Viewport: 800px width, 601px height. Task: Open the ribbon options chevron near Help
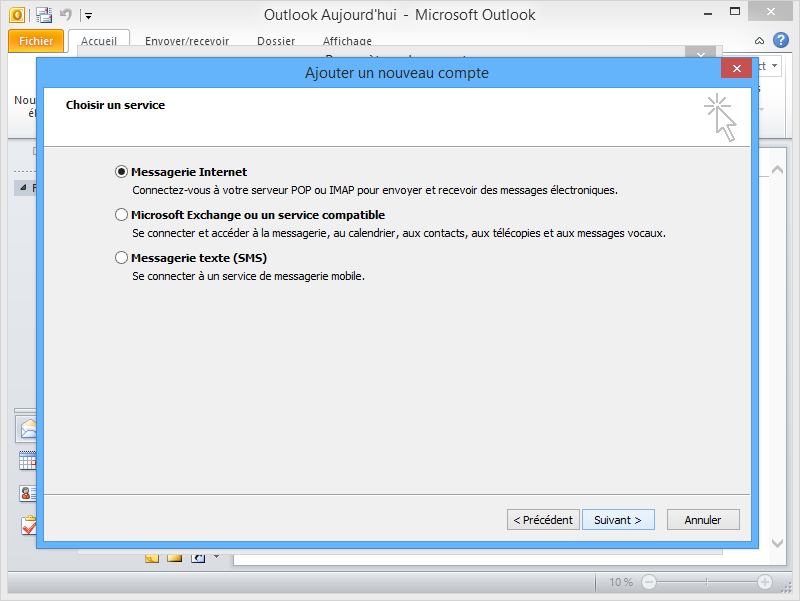pos(759,41)
